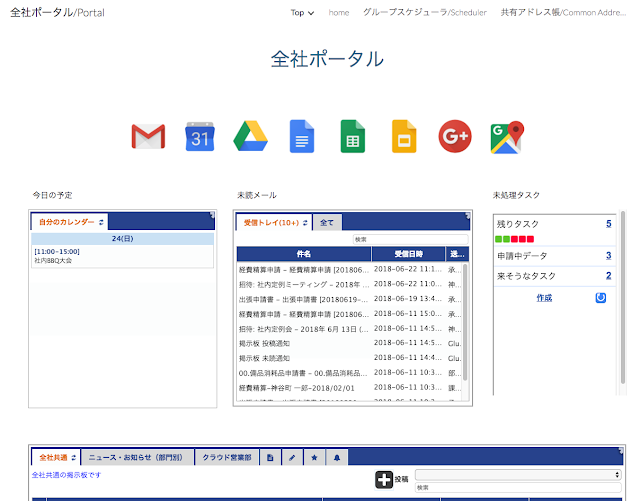Open the Google Sheets icon
This screenshot has height=501, width=640.
tap(352, 137)
